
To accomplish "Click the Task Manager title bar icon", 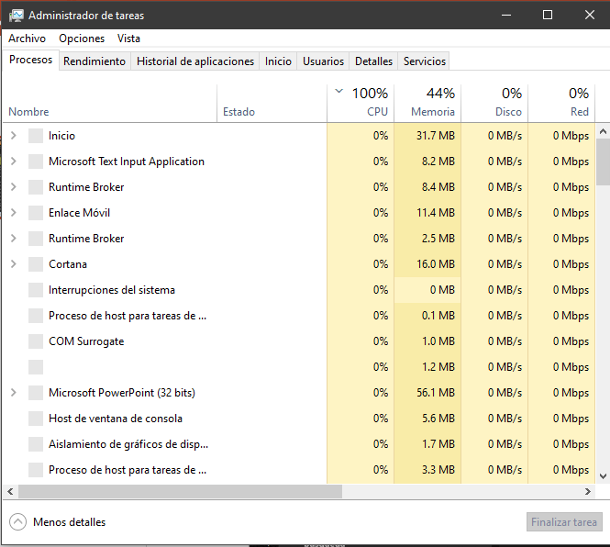I will [16, 15].
